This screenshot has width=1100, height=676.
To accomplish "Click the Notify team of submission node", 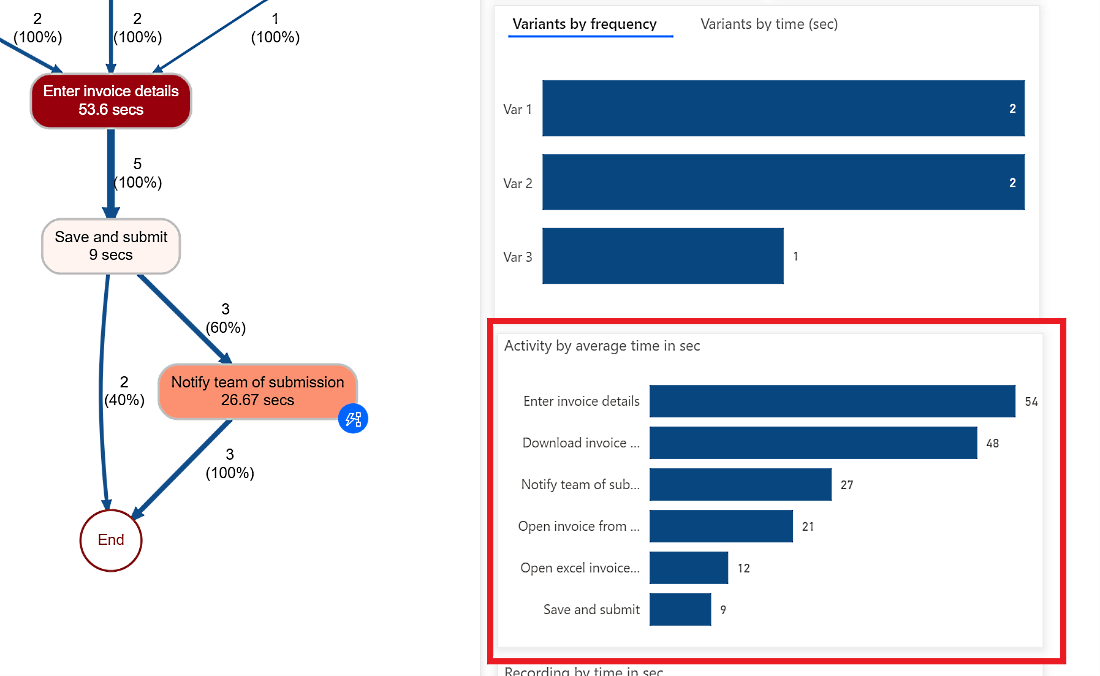I will pos(257,391).
